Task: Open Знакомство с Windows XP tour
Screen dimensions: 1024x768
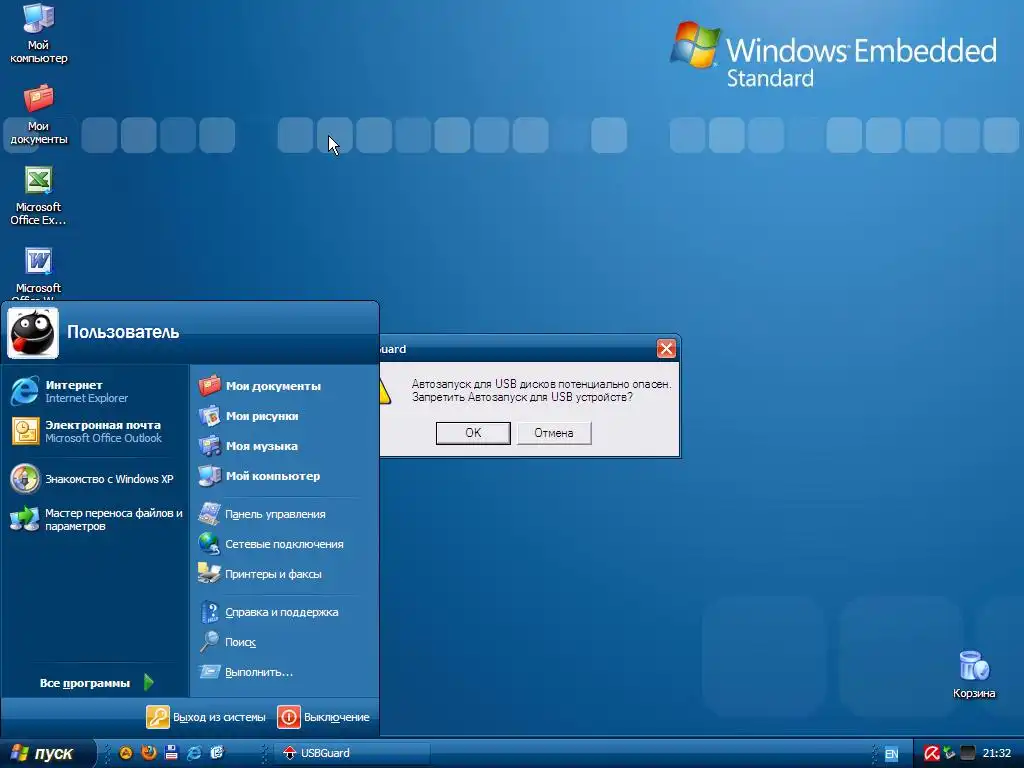Action: coord(95,479)
